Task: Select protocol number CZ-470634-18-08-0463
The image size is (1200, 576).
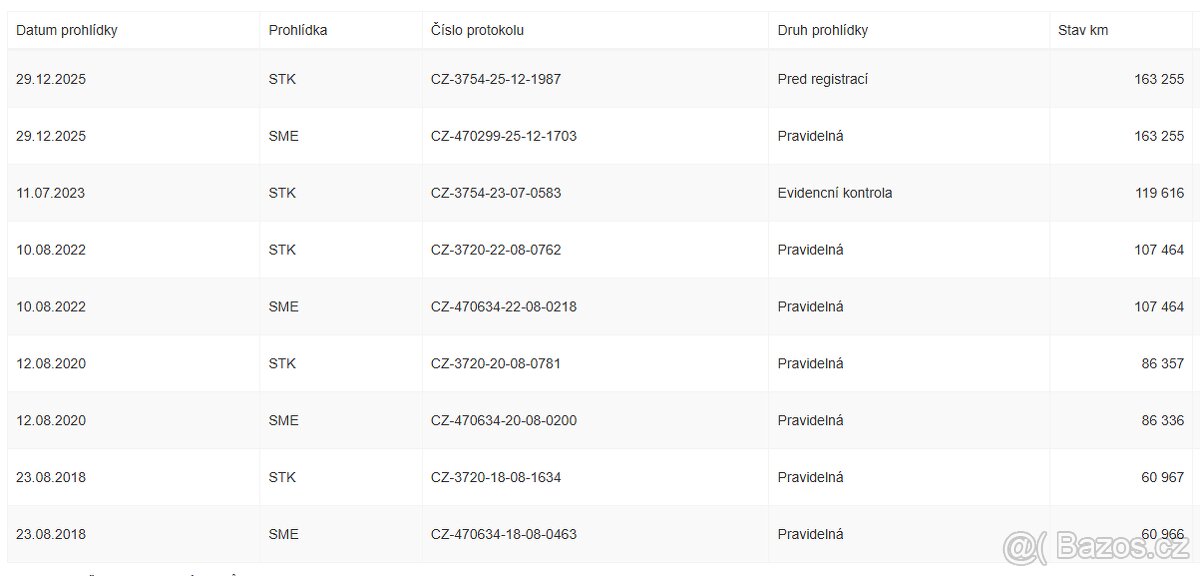Action: coord(504,535)
